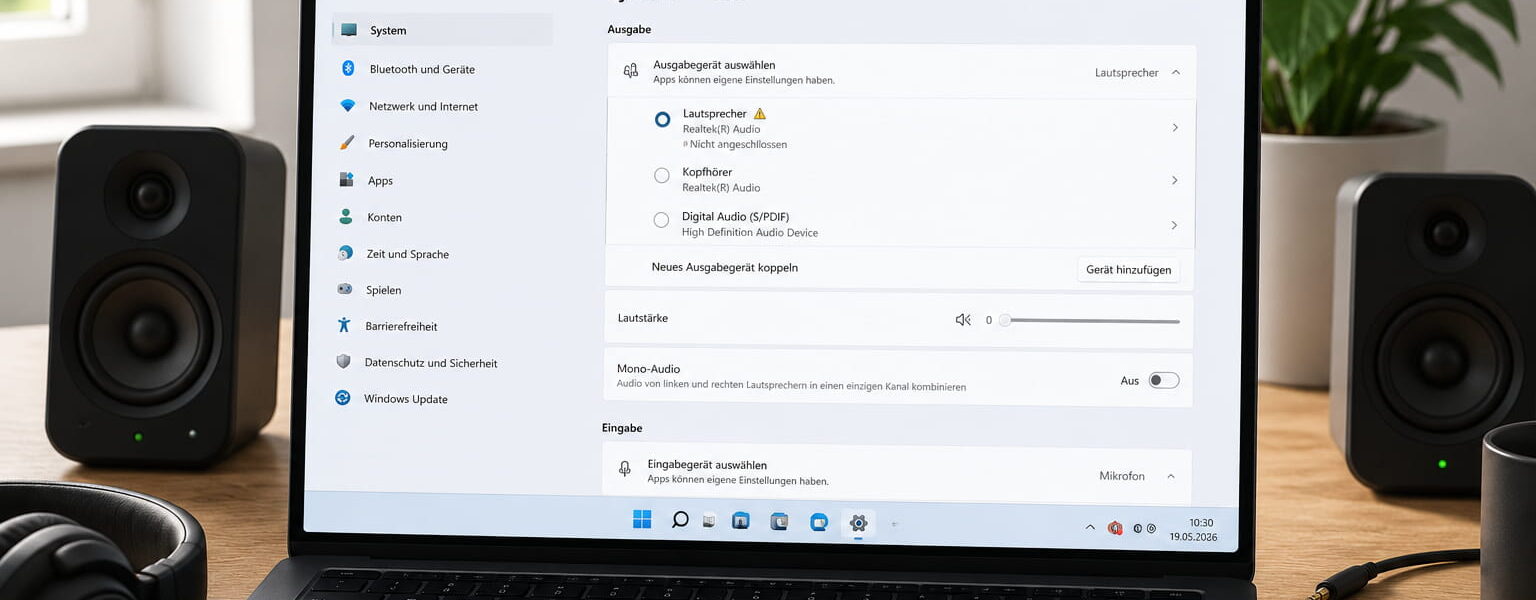This screenshot has height=600, width=1536.
Task: Click the Lautstärke volume slider
Action: (1090, 321)
